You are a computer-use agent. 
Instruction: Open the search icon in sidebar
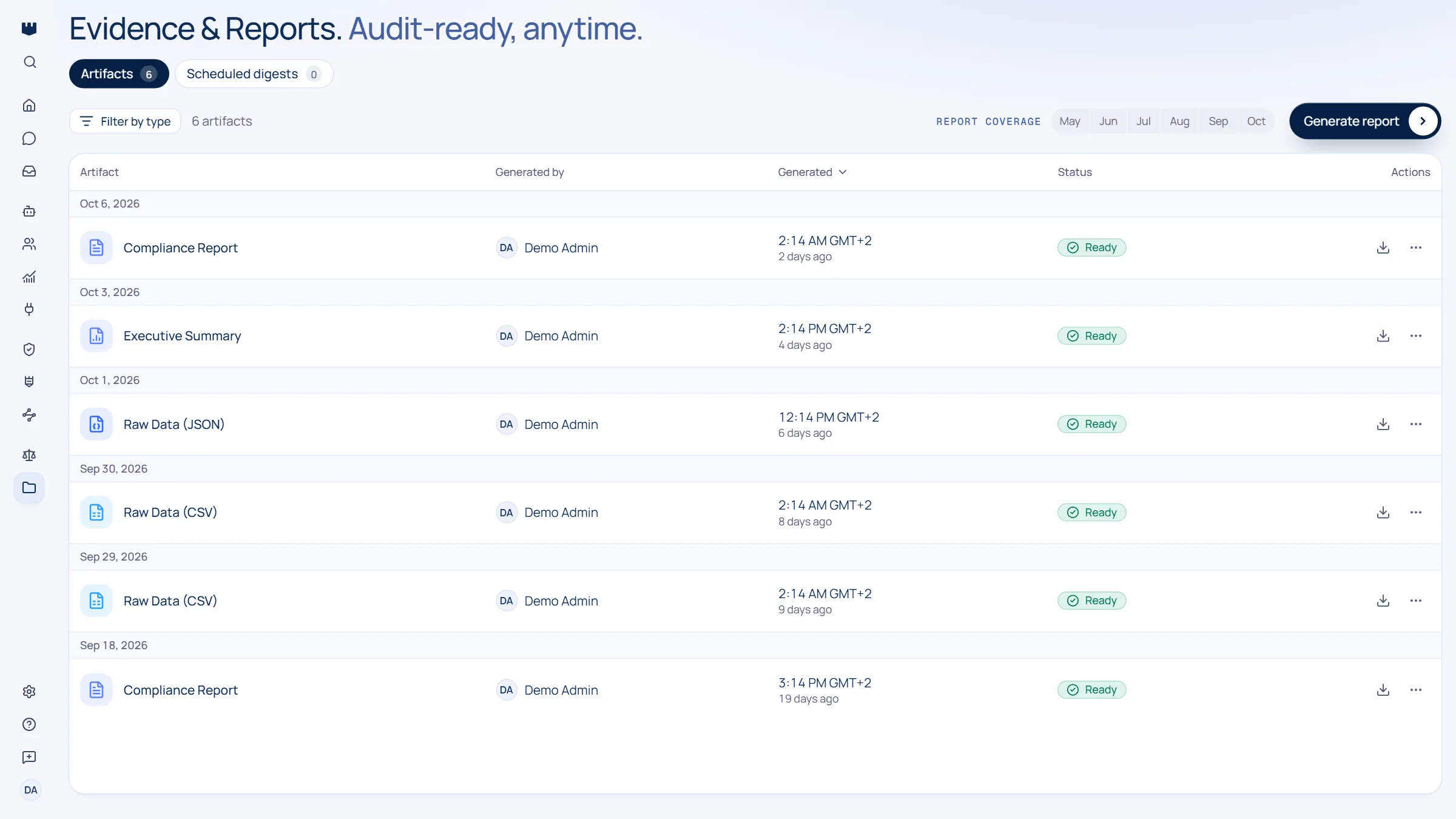point(29,62)
